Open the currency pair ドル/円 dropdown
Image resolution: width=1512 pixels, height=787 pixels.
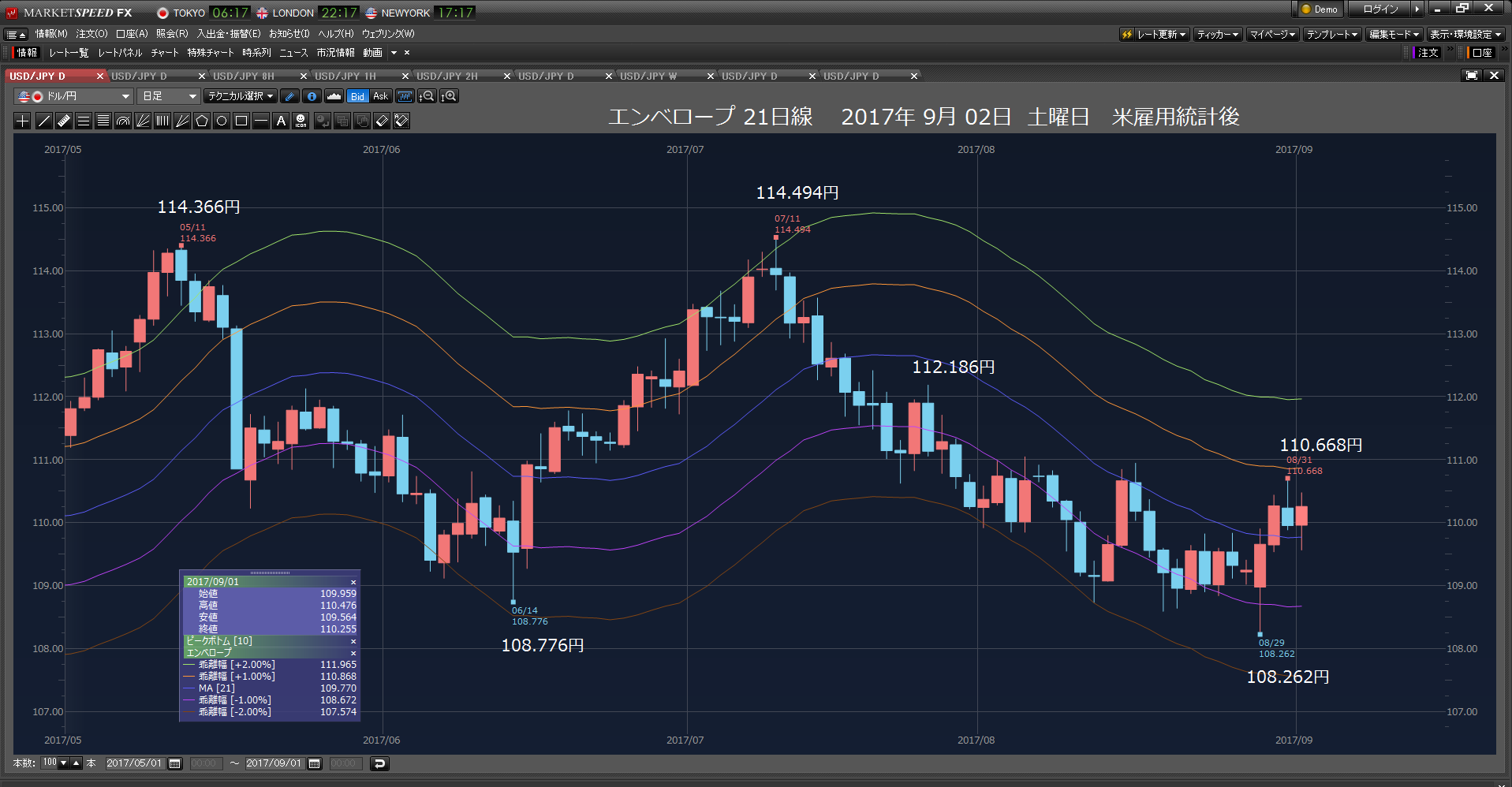click(74, 96)
